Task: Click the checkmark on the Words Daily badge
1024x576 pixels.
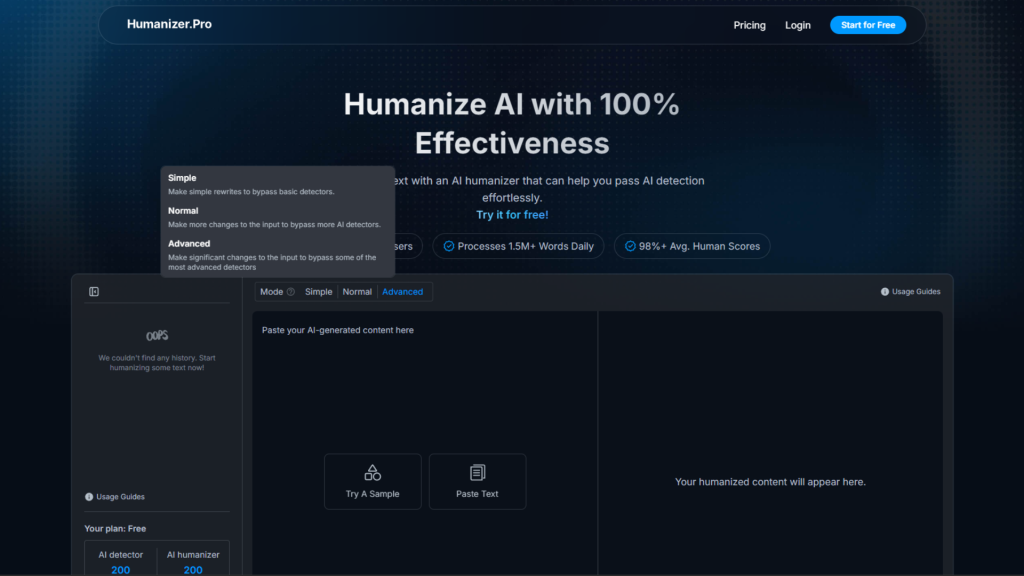Action: point(447,246)
